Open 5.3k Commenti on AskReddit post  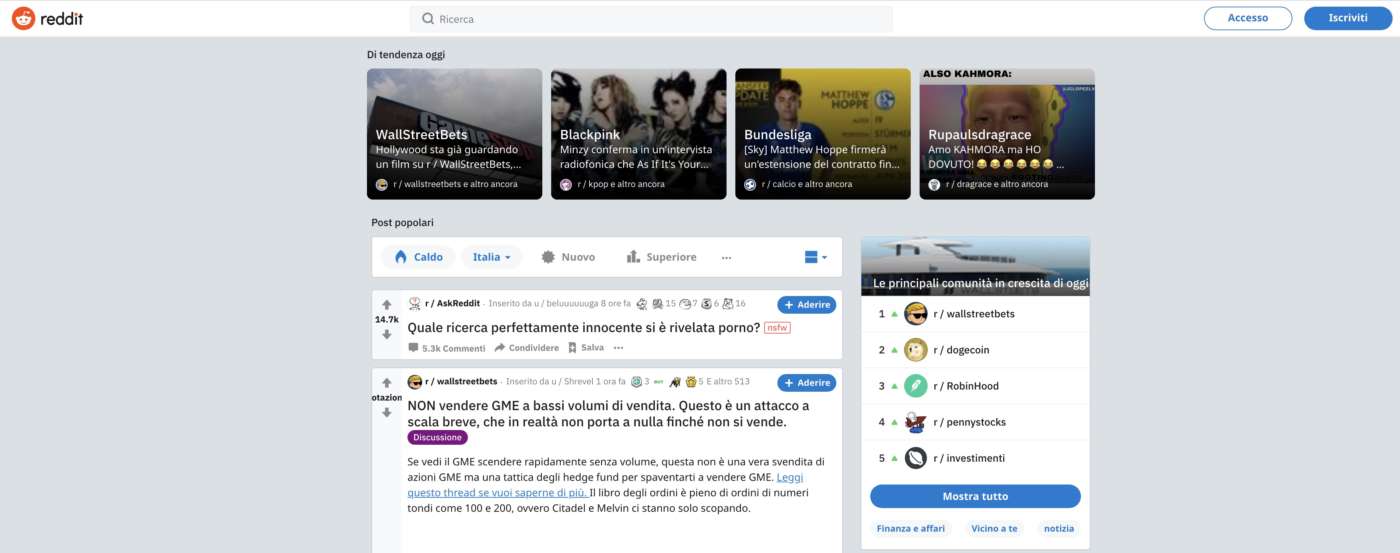446,348
